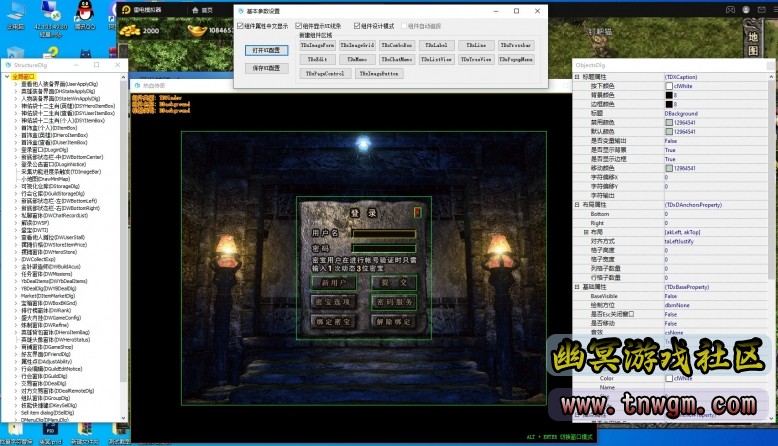778x446 pixels.
Task: Edit the 标题 DBackground value field
Action: pyautogui.click(x=716, y=114)
